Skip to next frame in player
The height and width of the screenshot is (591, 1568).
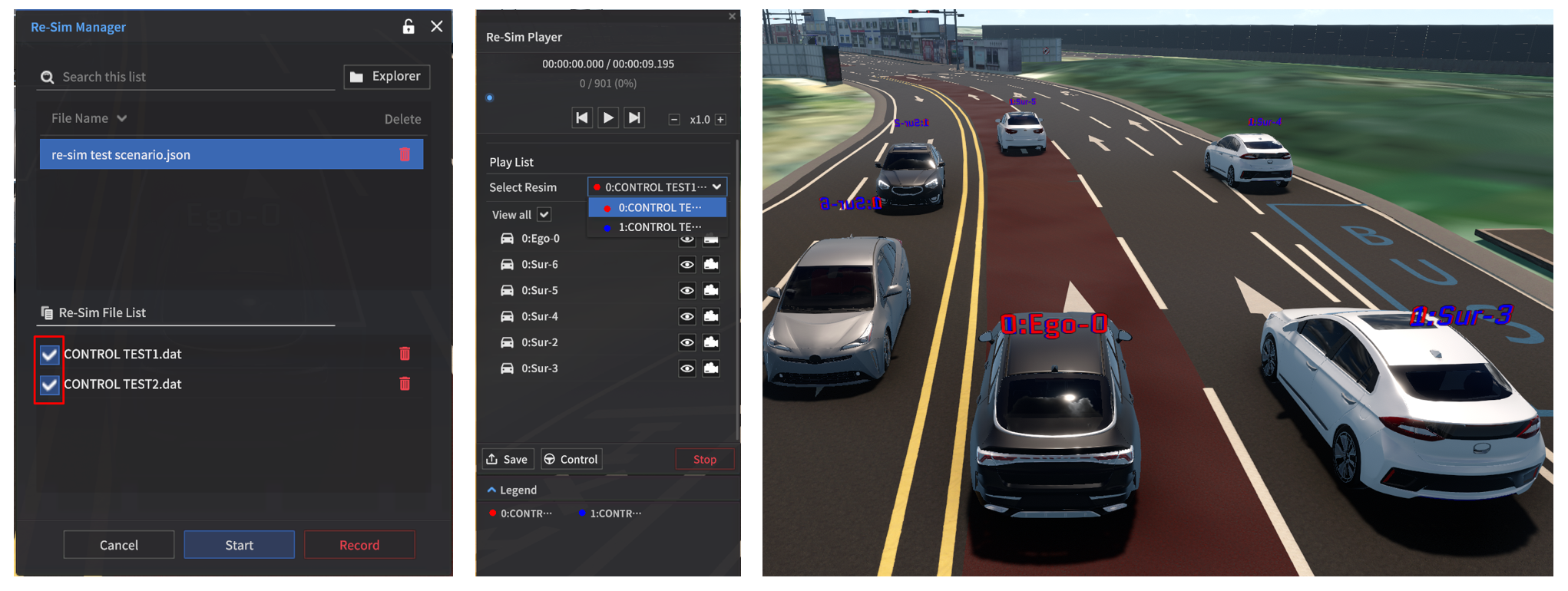pos(634,118)
